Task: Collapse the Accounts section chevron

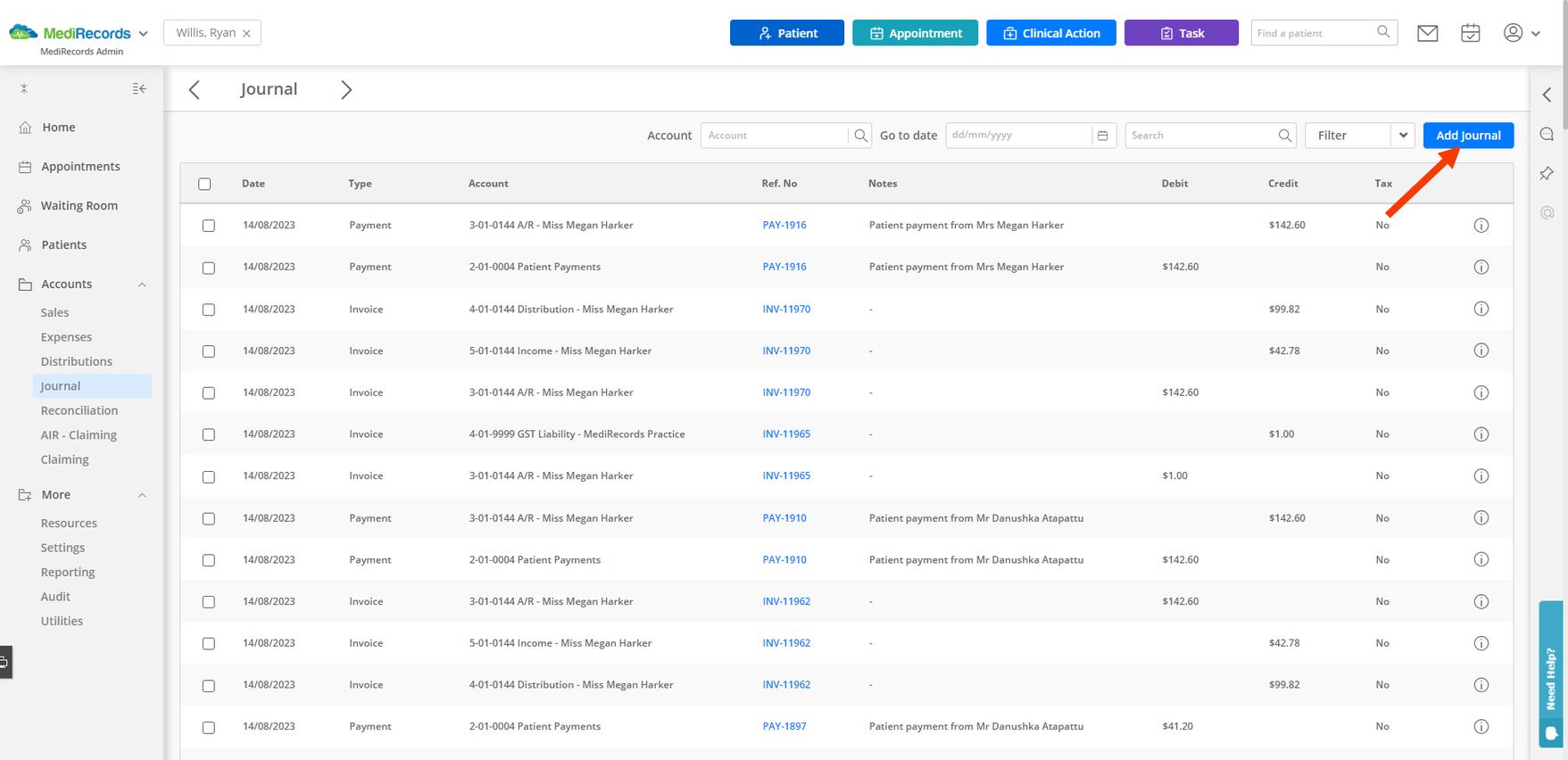Action: [x=142, y=285]
